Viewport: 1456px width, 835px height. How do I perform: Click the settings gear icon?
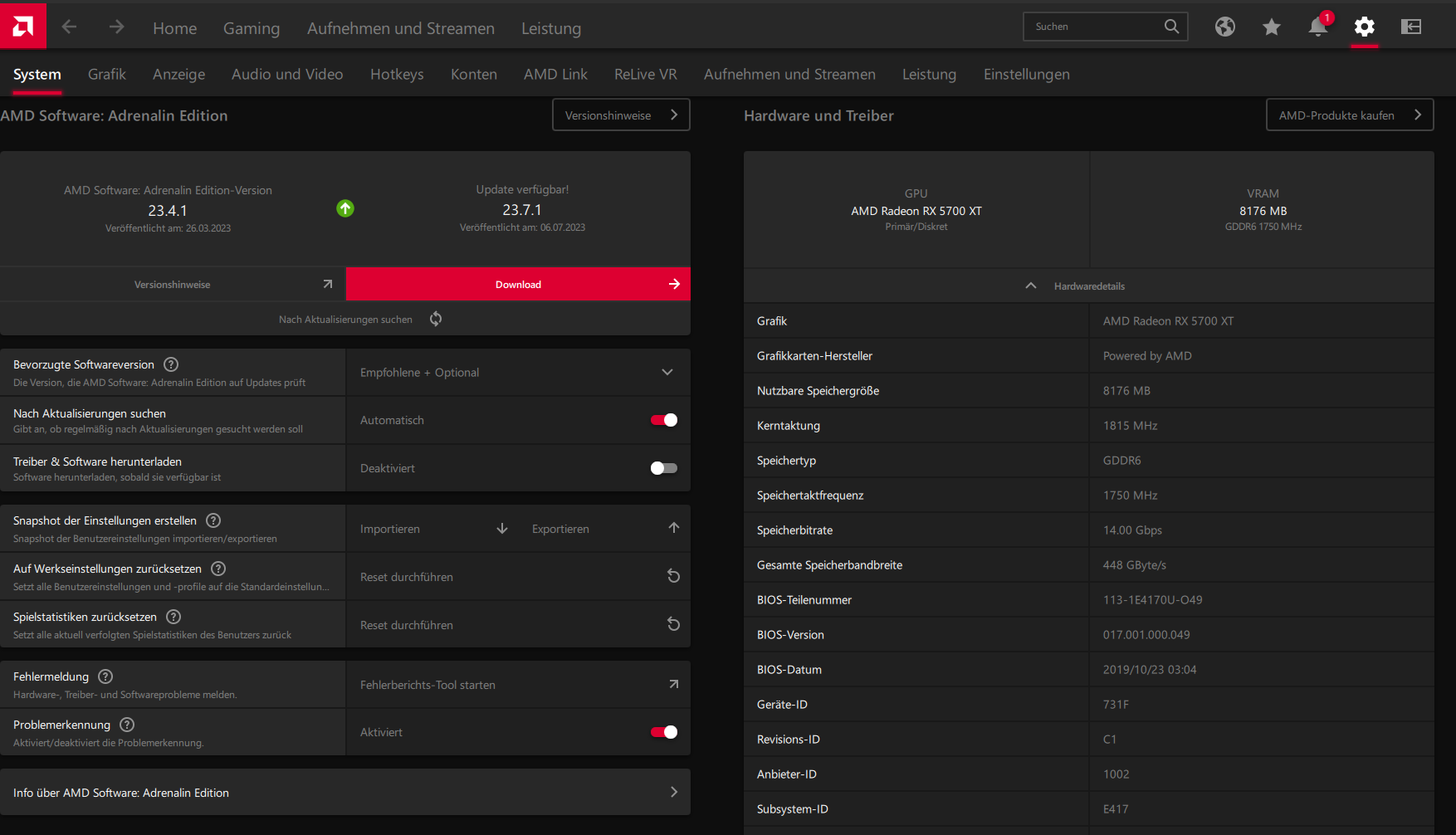(1365, 27)
